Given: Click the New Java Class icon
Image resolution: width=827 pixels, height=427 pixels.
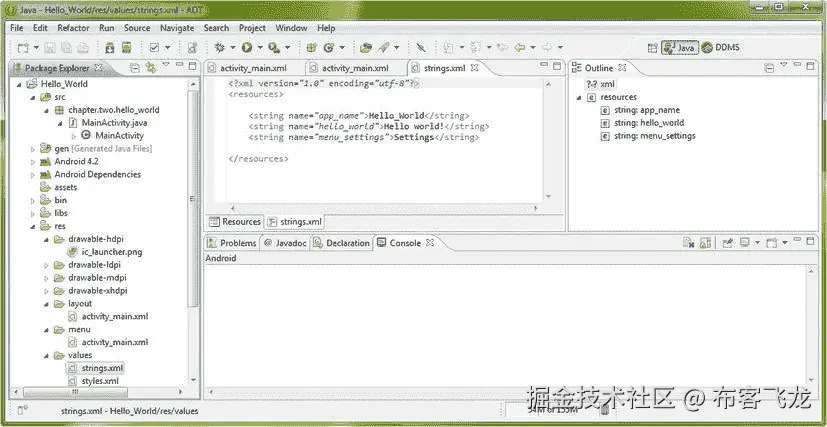Looking at the screenshot, I should [329, 48].
